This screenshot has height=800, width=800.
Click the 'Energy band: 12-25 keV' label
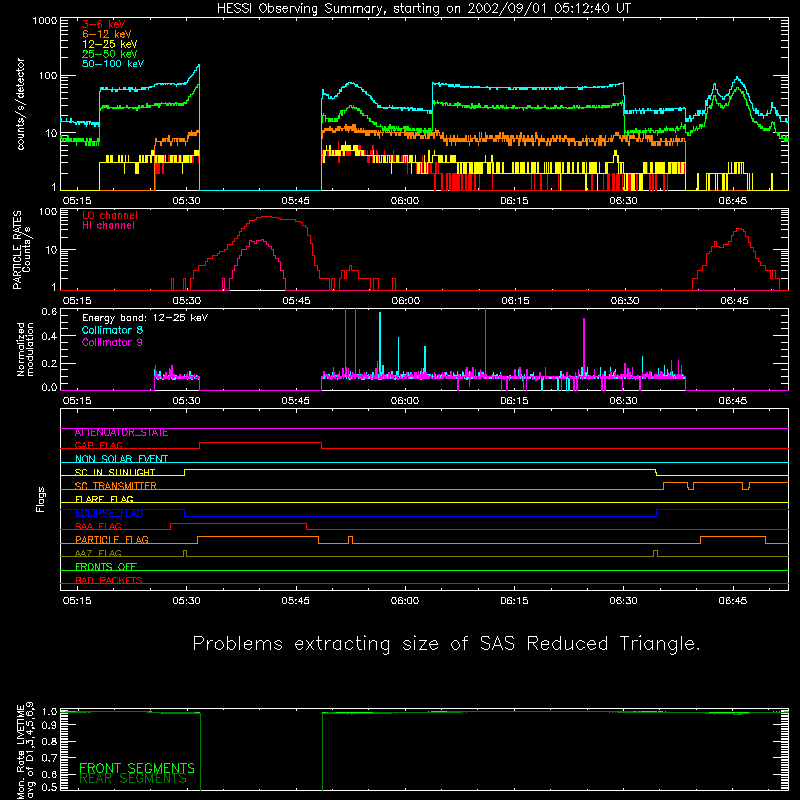pyautogui.click(x=145, y=318)
